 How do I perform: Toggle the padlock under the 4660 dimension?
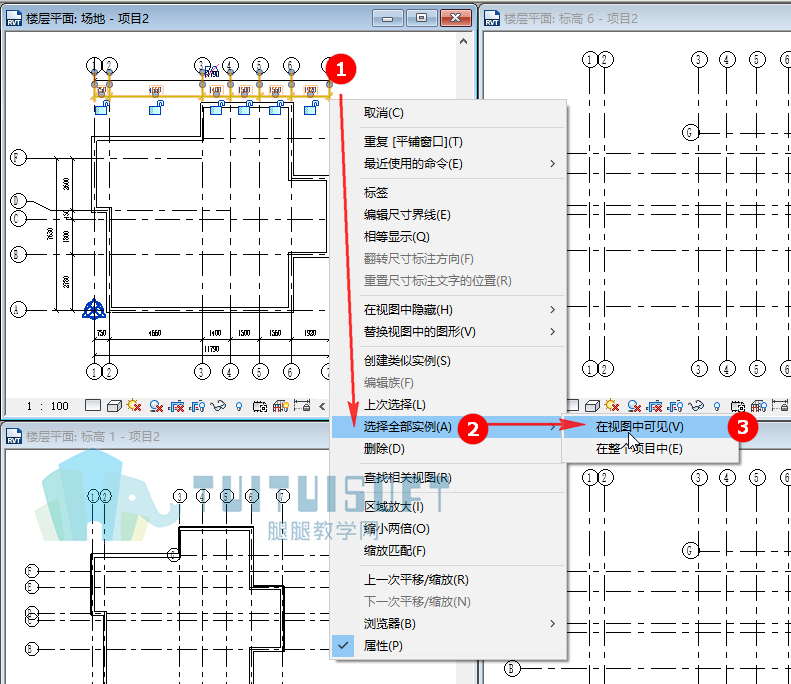point(156,107)
